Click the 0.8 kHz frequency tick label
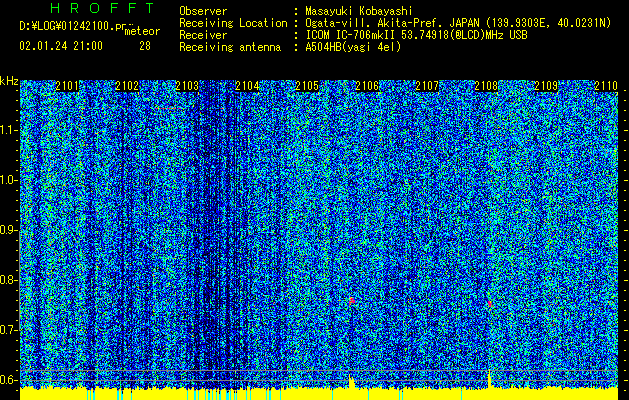The height and width of the screenshot is (400, 629). [x=8, y=280]
